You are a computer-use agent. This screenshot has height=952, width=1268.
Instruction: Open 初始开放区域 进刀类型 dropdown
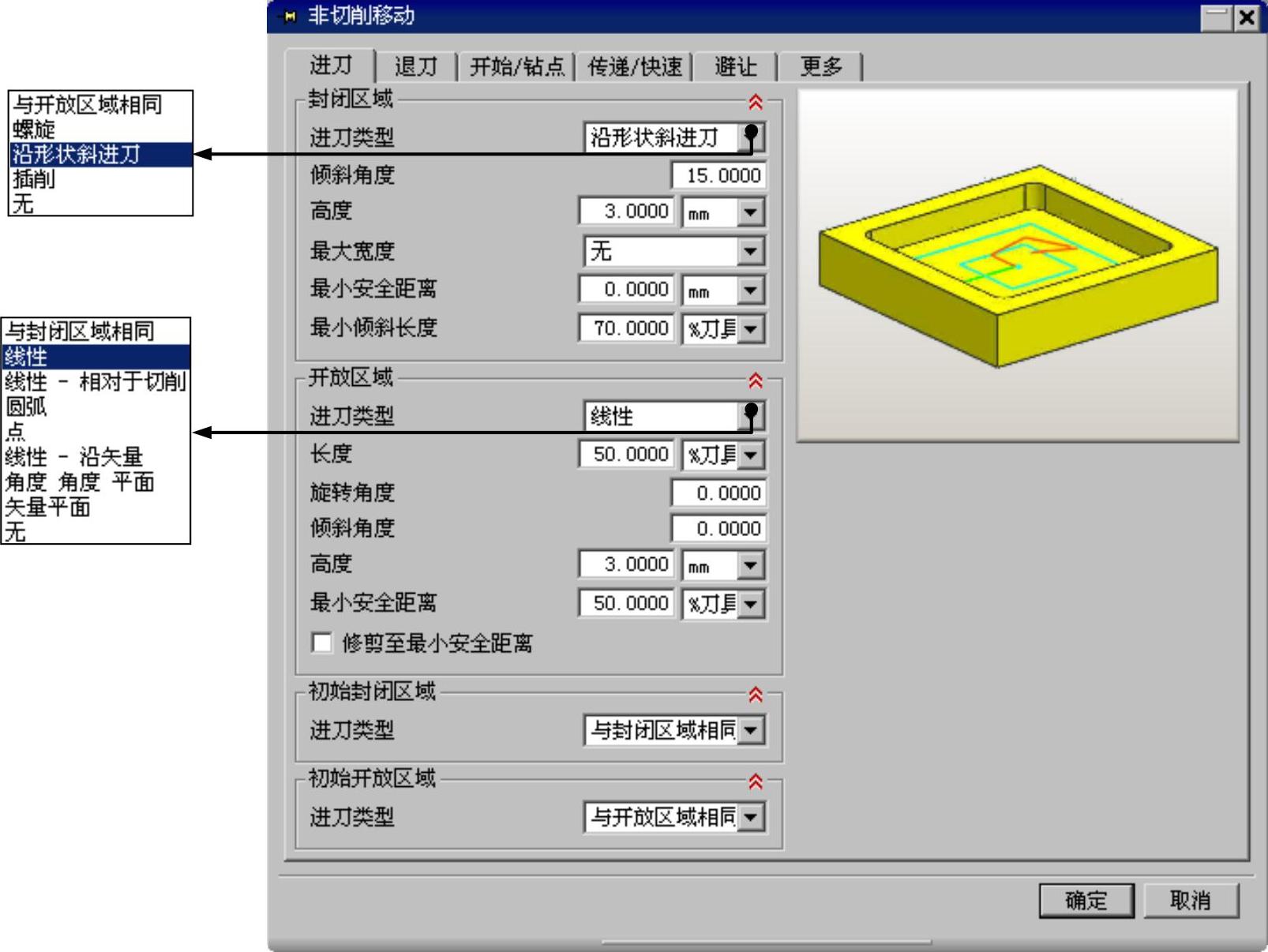pyautogui.click(x=751, y=817)
